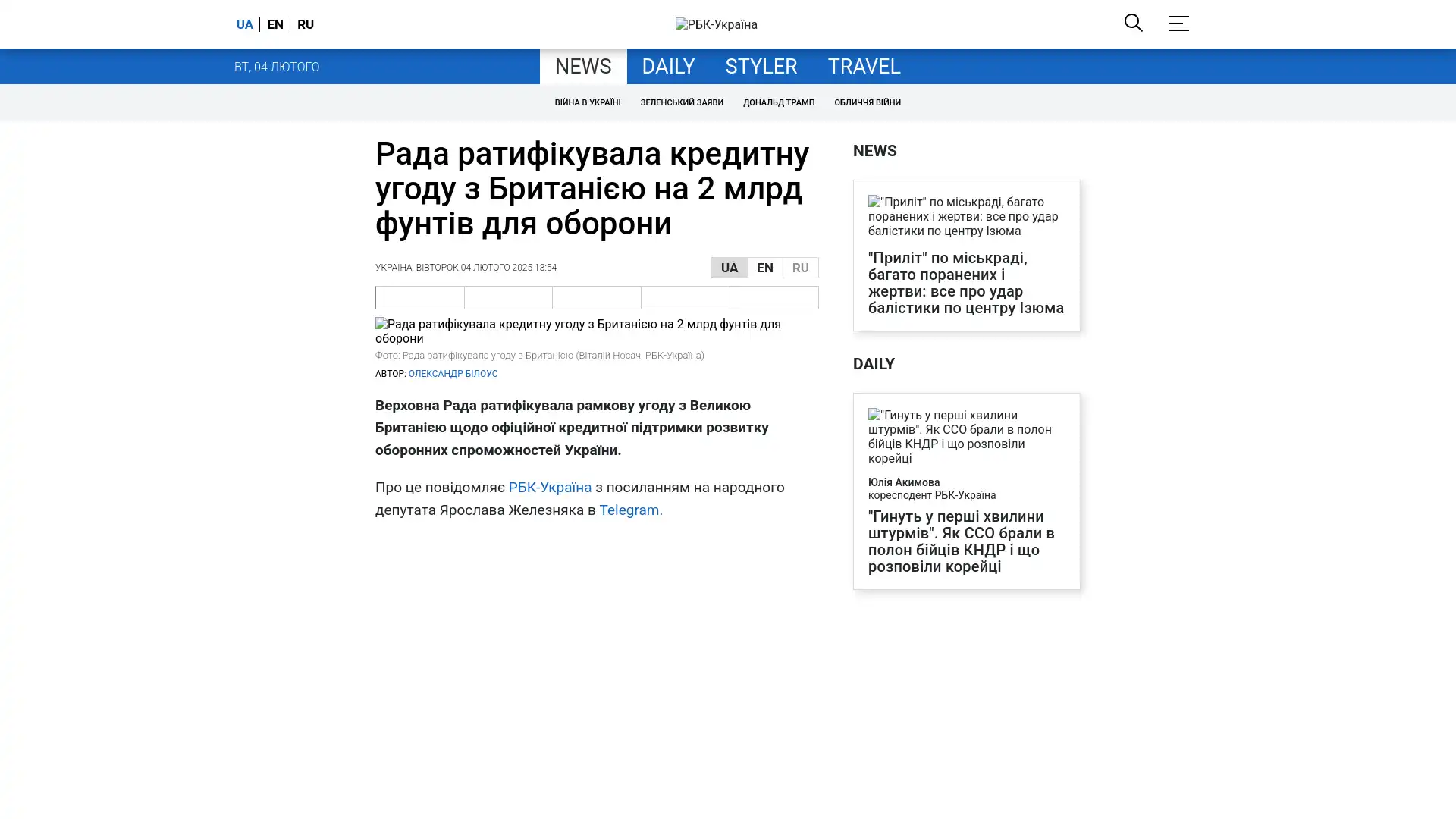Select article UA version button

pyautogui.click(x=729, y=268)
